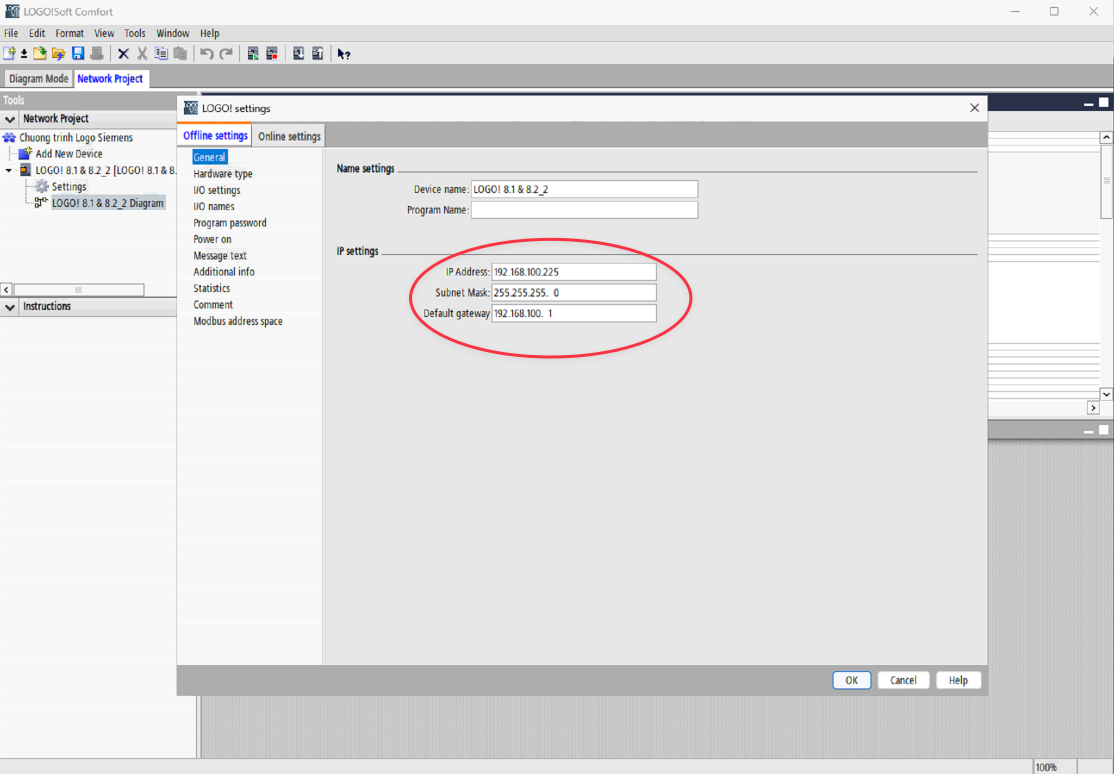Collapse the Instructions panel chevron

coord(11,307)
